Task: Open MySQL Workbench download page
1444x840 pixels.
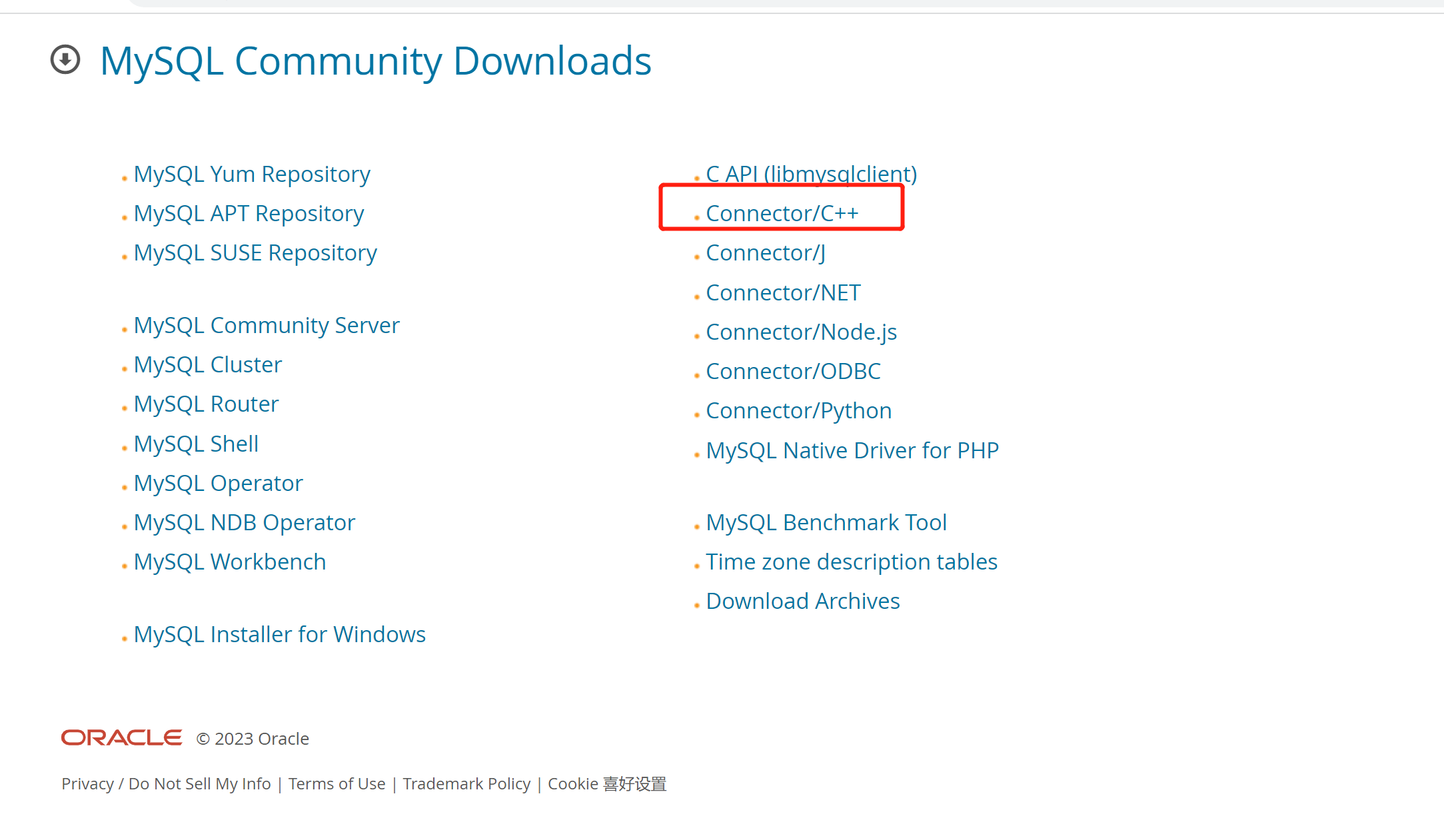Action: (230, 560)
